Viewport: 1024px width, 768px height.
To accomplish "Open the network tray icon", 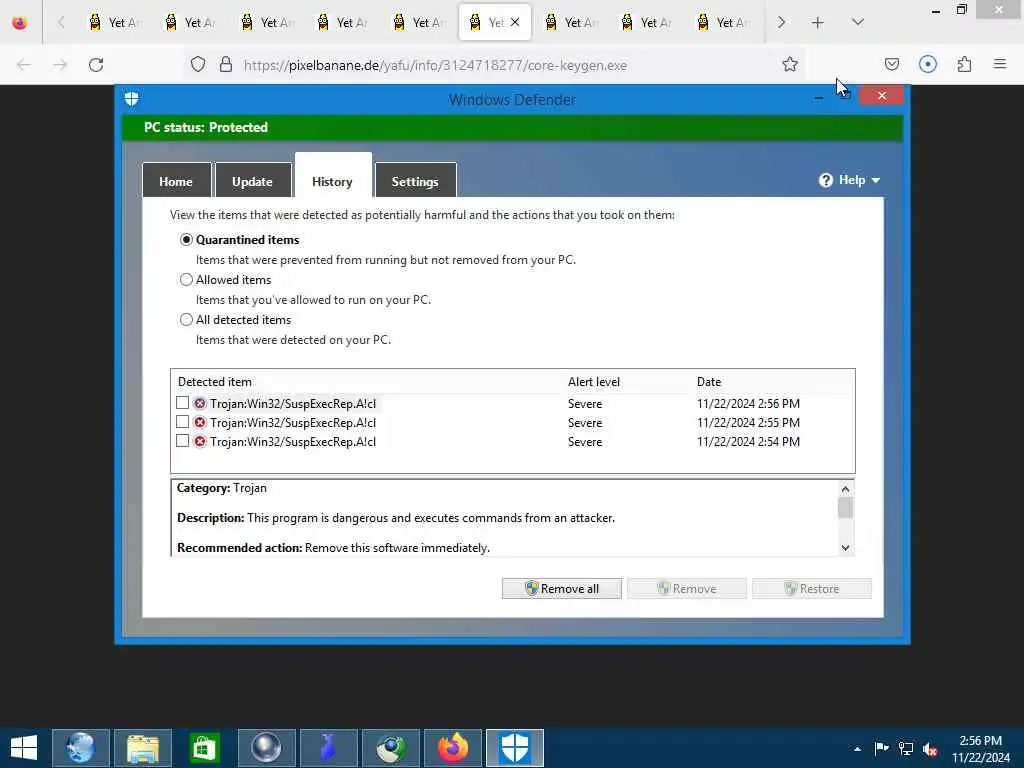I will [906, 748].
